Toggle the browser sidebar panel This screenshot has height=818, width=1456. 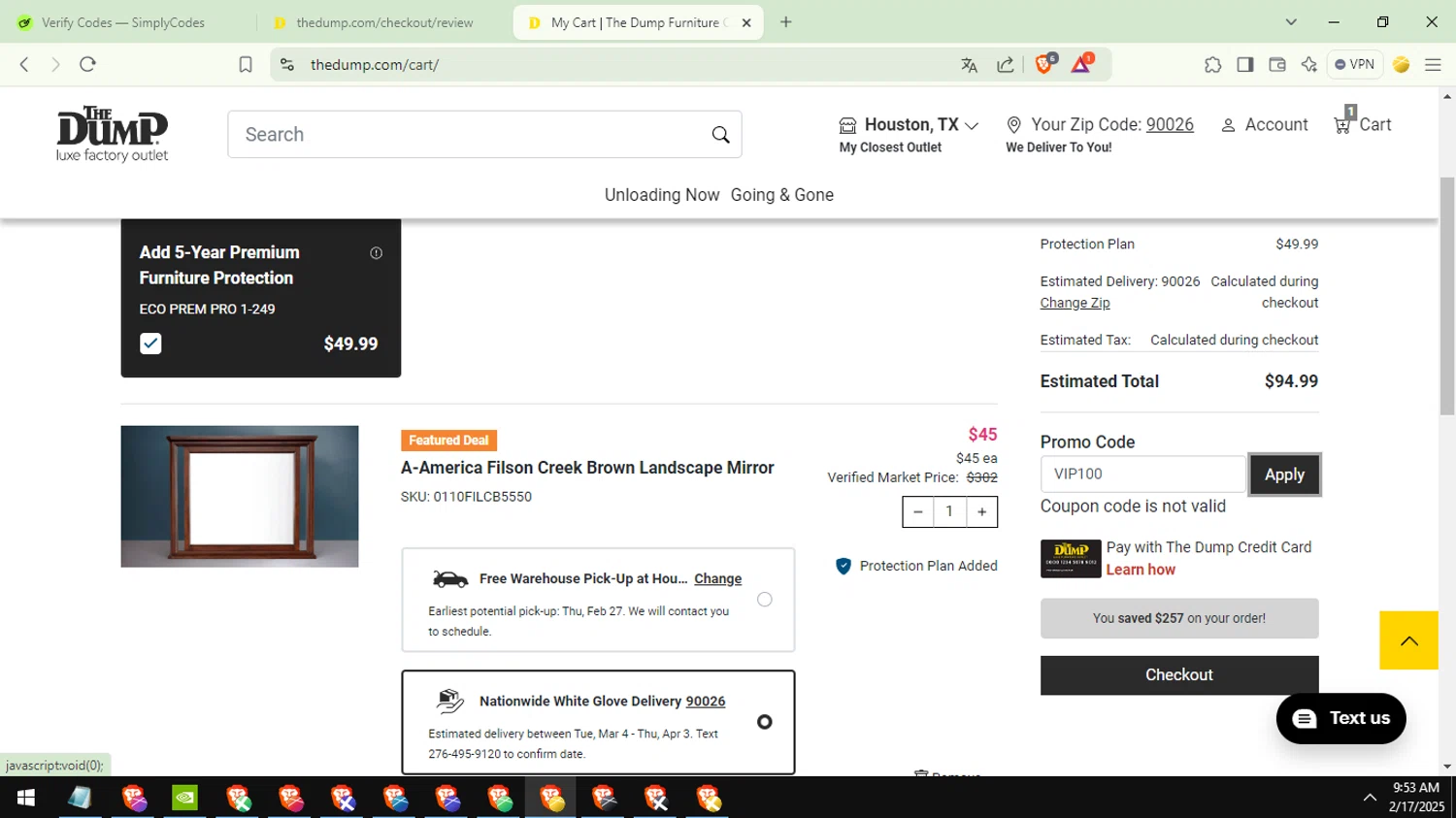click(x=1244, y=64)
